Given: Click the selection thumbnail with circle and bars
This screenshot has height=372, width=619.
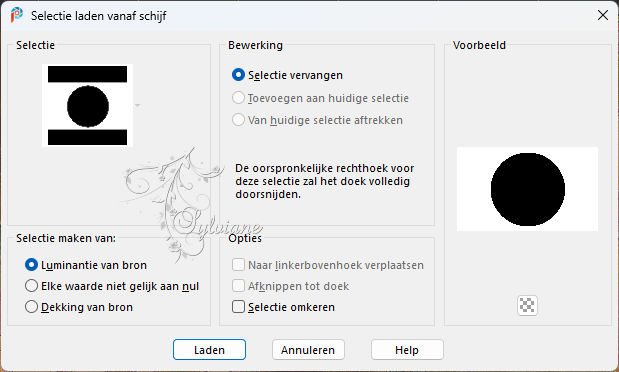Looking at the screenshot, I should [87, 105].
